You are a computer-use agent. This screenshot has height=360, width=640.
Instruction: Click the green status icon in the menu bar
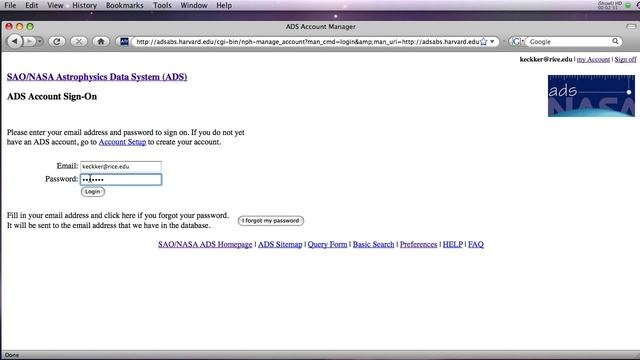pos(628,5)
